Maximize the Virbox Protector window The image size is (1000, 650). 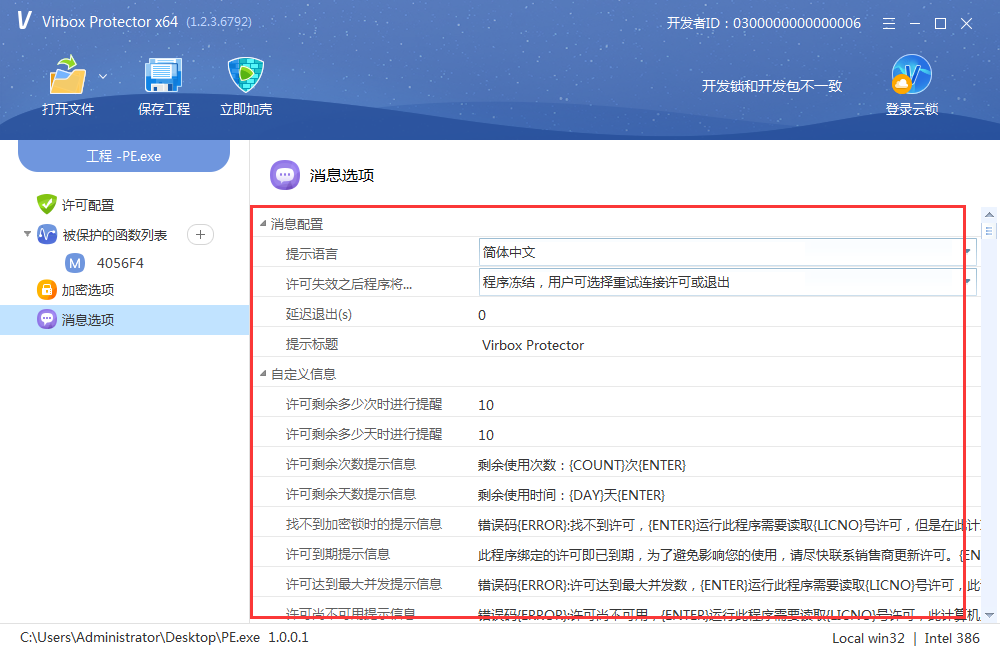[940, 24]
